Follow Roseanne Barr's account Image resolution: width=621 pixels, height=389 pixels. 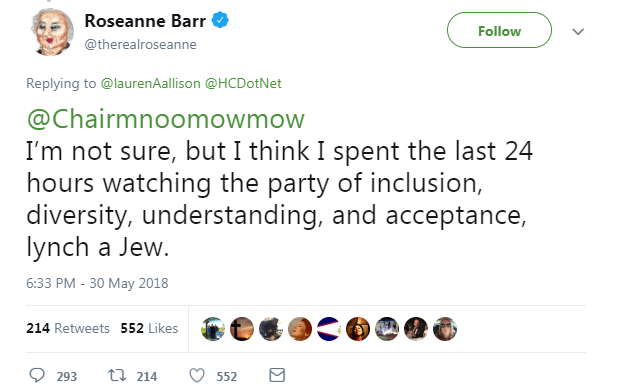coord(499,30)
